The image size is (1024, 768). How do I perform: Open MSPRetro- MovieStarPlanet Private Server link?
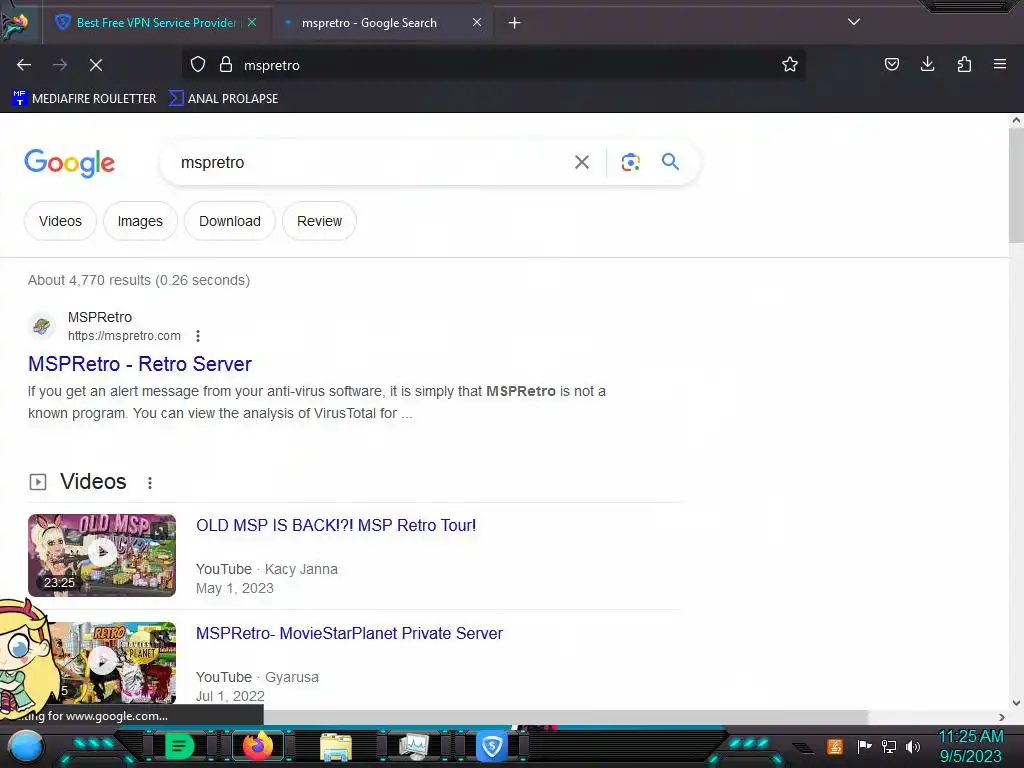coord(349,633)
